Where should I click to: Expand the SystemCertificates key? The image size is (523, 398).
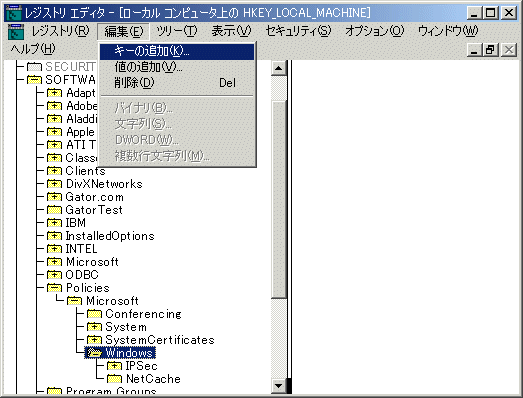point(94,340)
